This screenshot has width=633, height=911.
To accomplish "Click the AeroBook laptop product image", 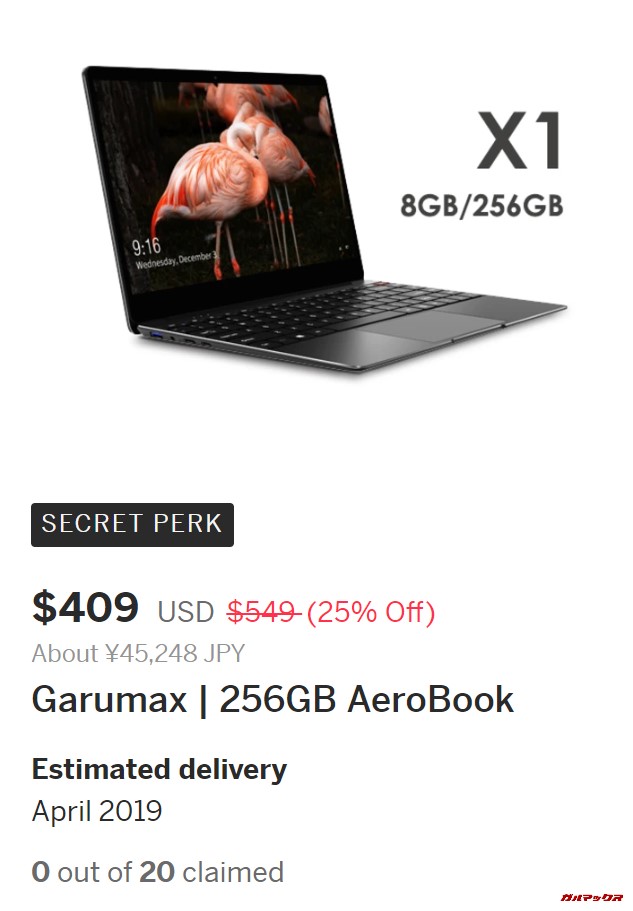I will coord(323,218).
